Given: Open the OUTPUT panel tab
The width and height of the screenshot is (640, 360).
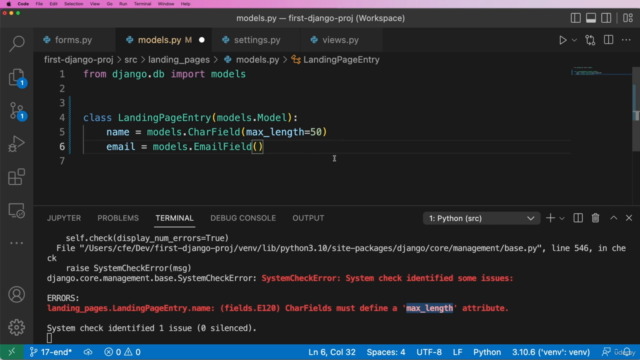Looking at the screenshot, I should [x=308, y=218].
